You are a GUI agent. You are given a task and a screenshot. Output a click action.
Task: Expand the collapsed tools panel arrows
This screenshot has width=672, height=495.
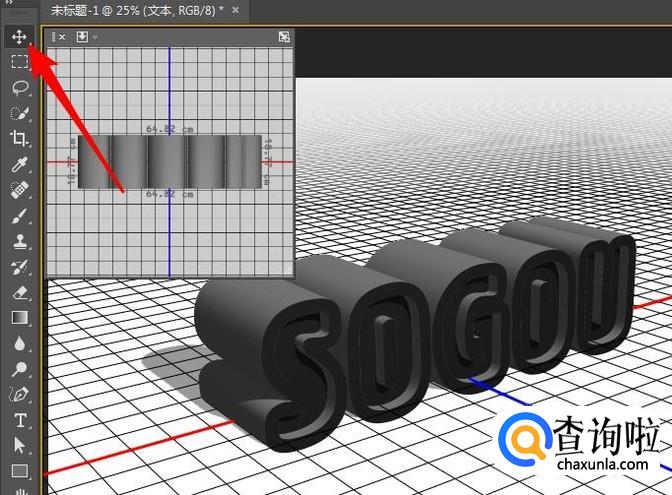9,2
